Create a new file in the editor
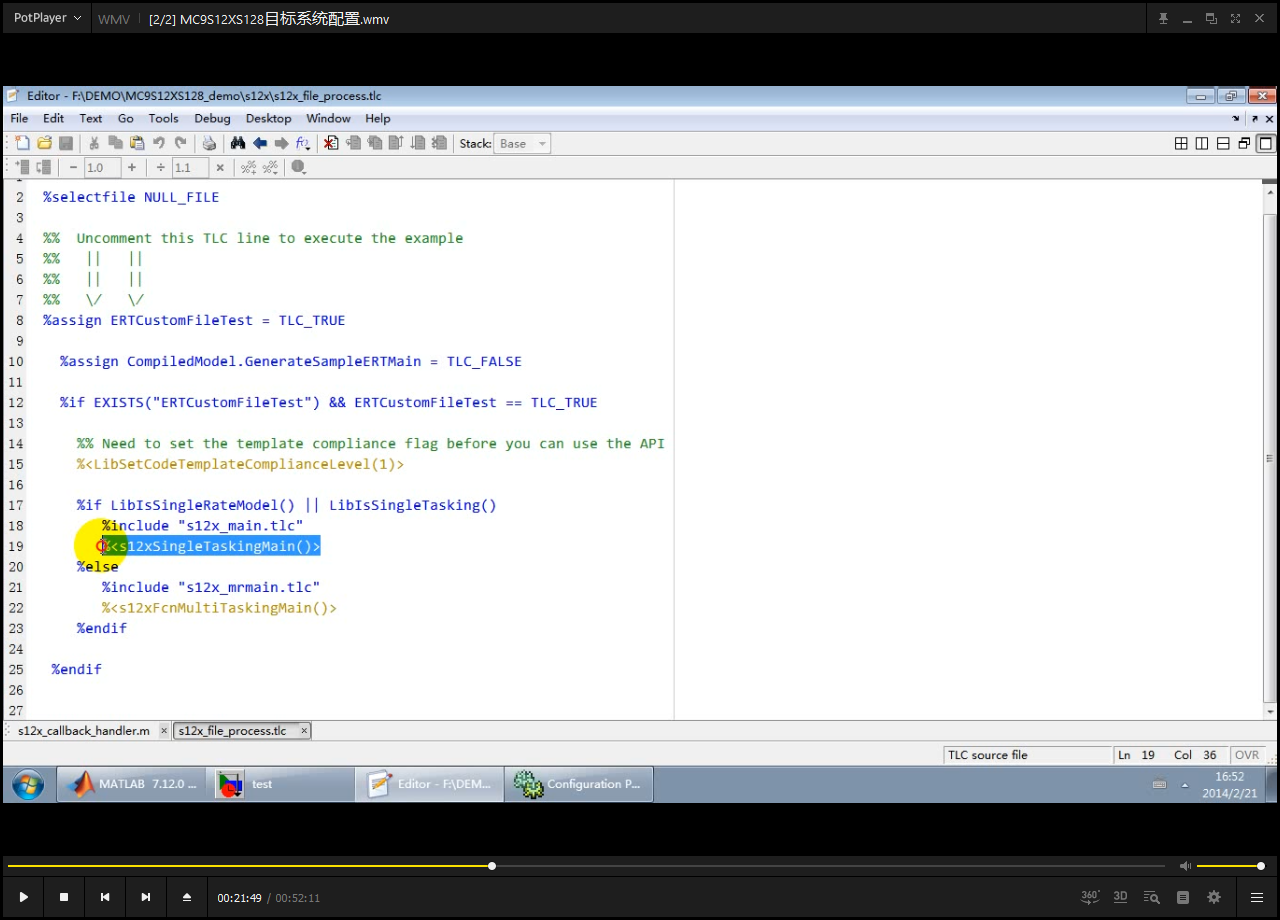The image size is (1280, 920). [x=22, y=144]
